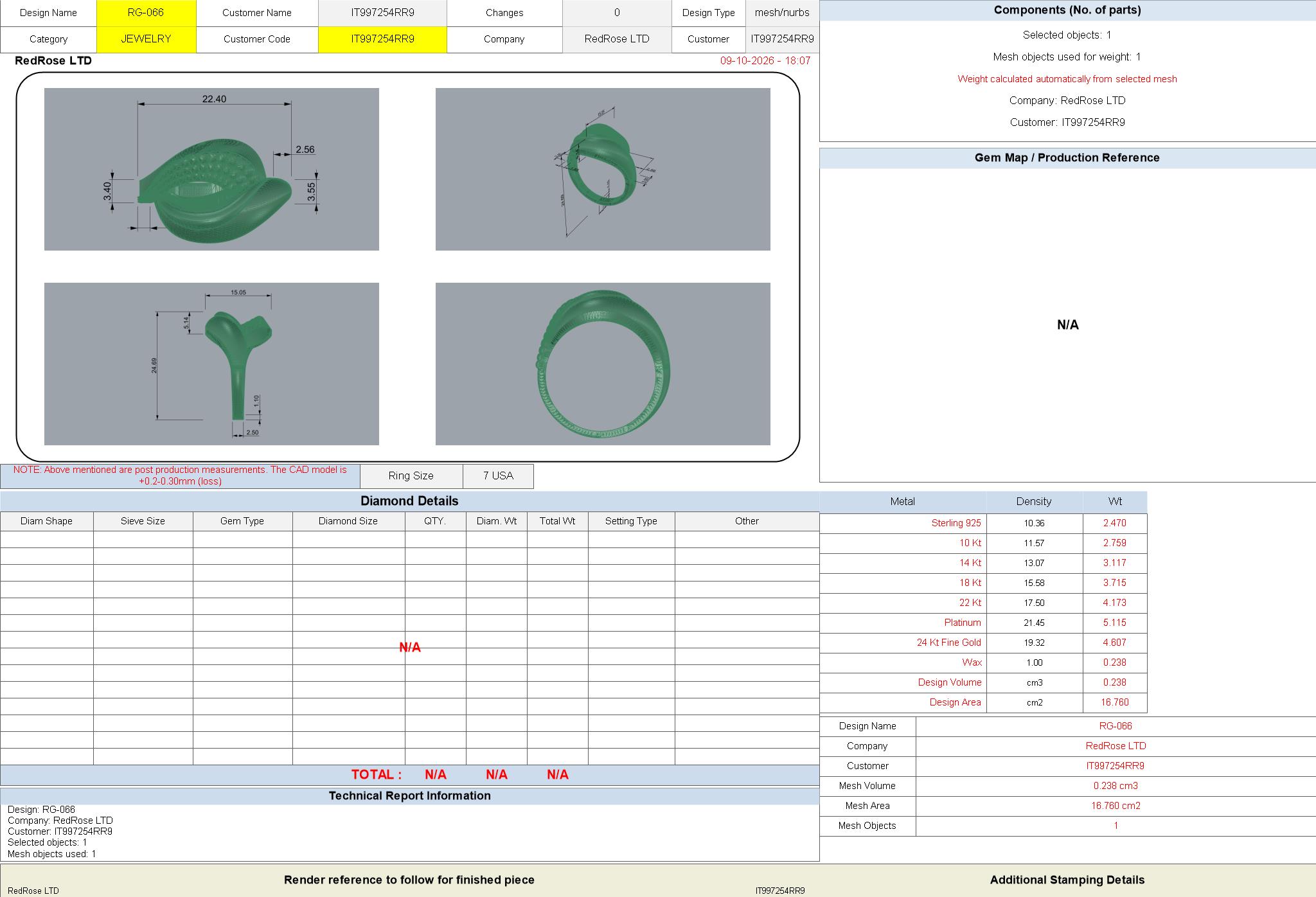
Task: Click the Wax weight value 0.238
Action: 1115,662
